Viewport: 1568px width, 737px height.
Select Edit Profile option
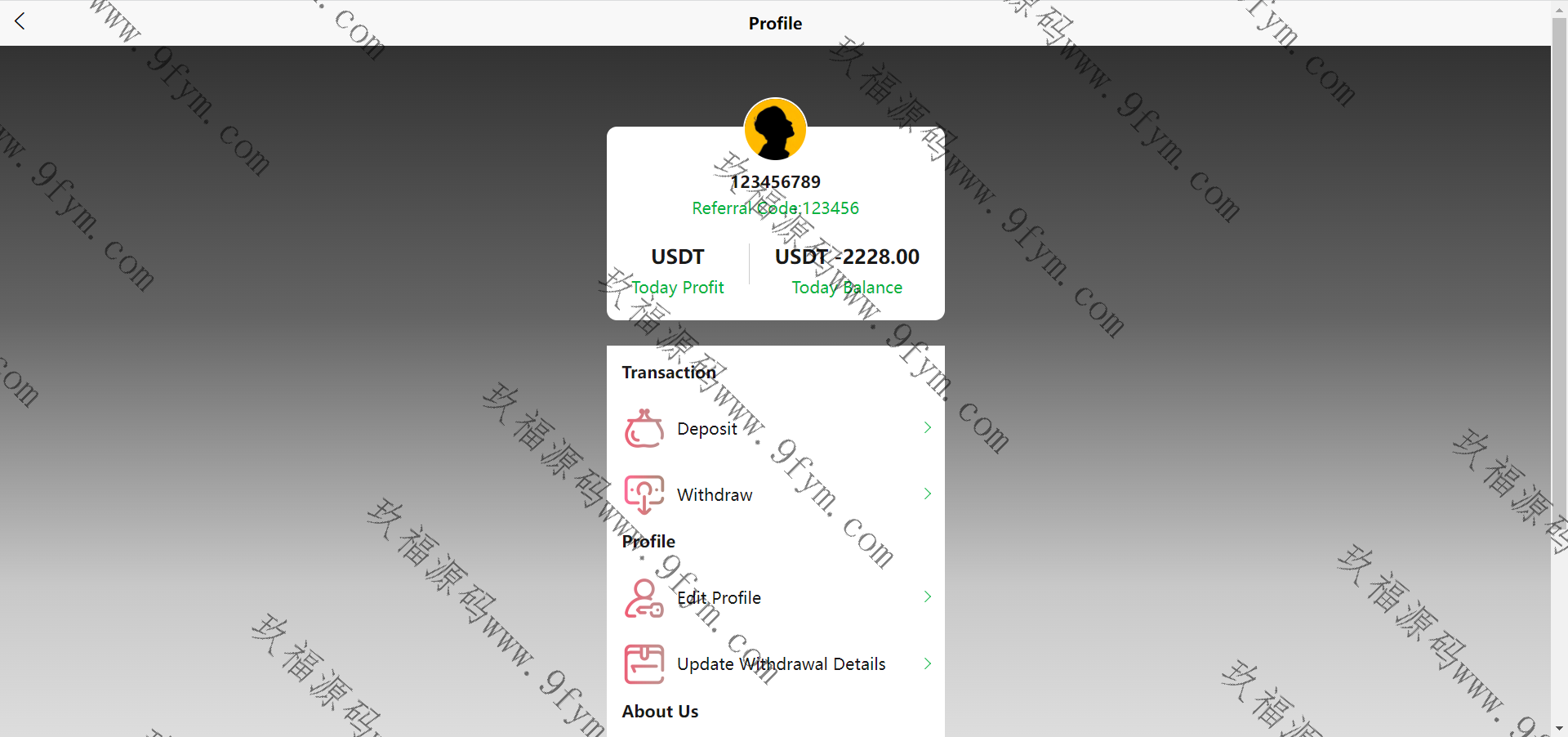[x=776, y=597]
